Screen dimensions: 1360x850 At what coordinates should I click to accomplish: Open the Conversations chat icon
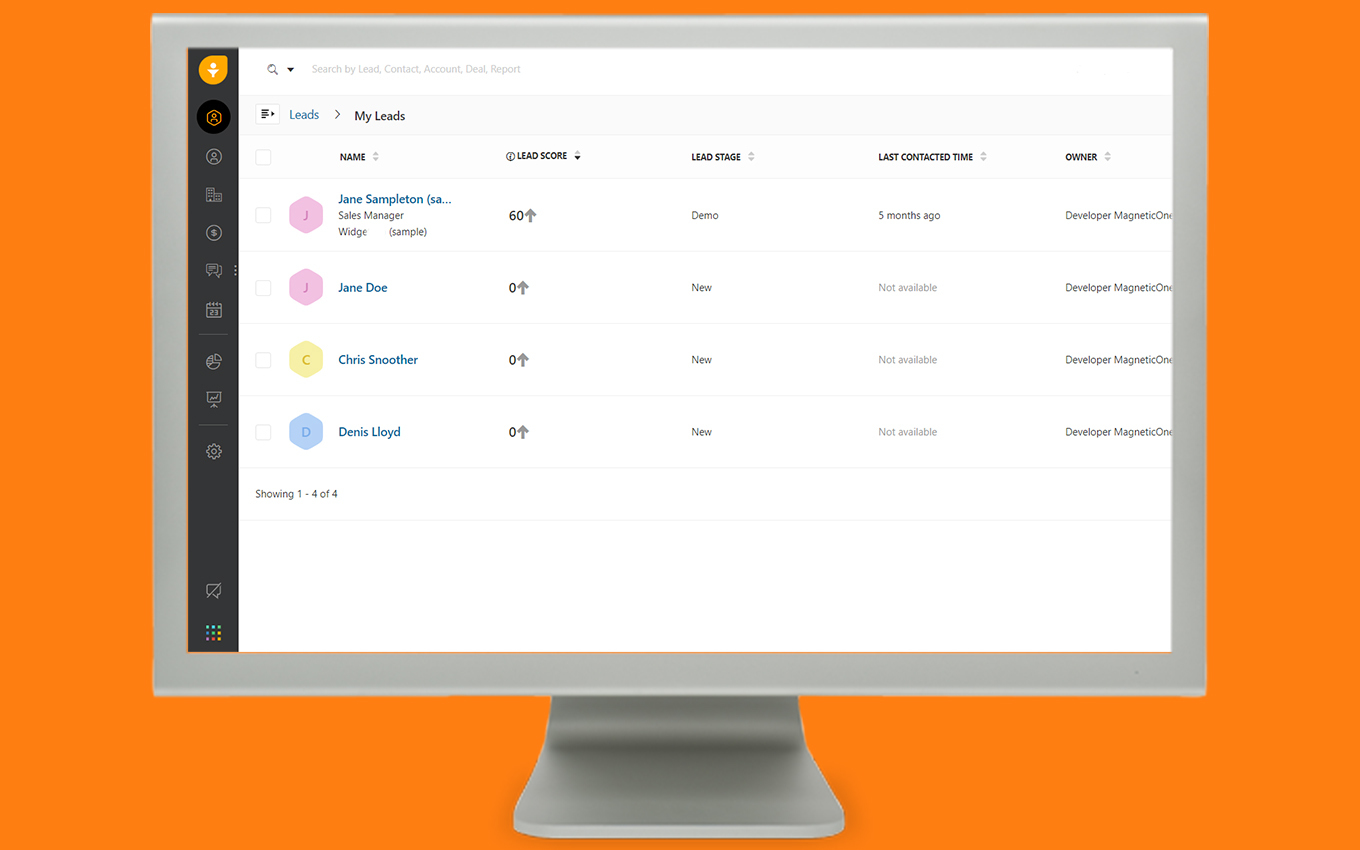[x=213, y=270]
